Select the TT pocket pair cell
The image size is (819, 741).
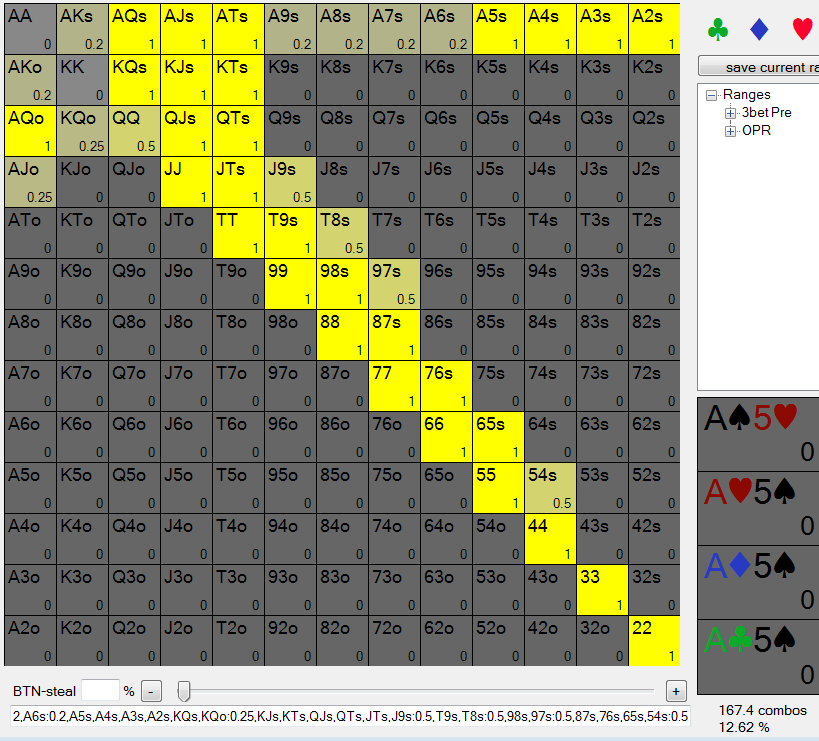(238, 233)
